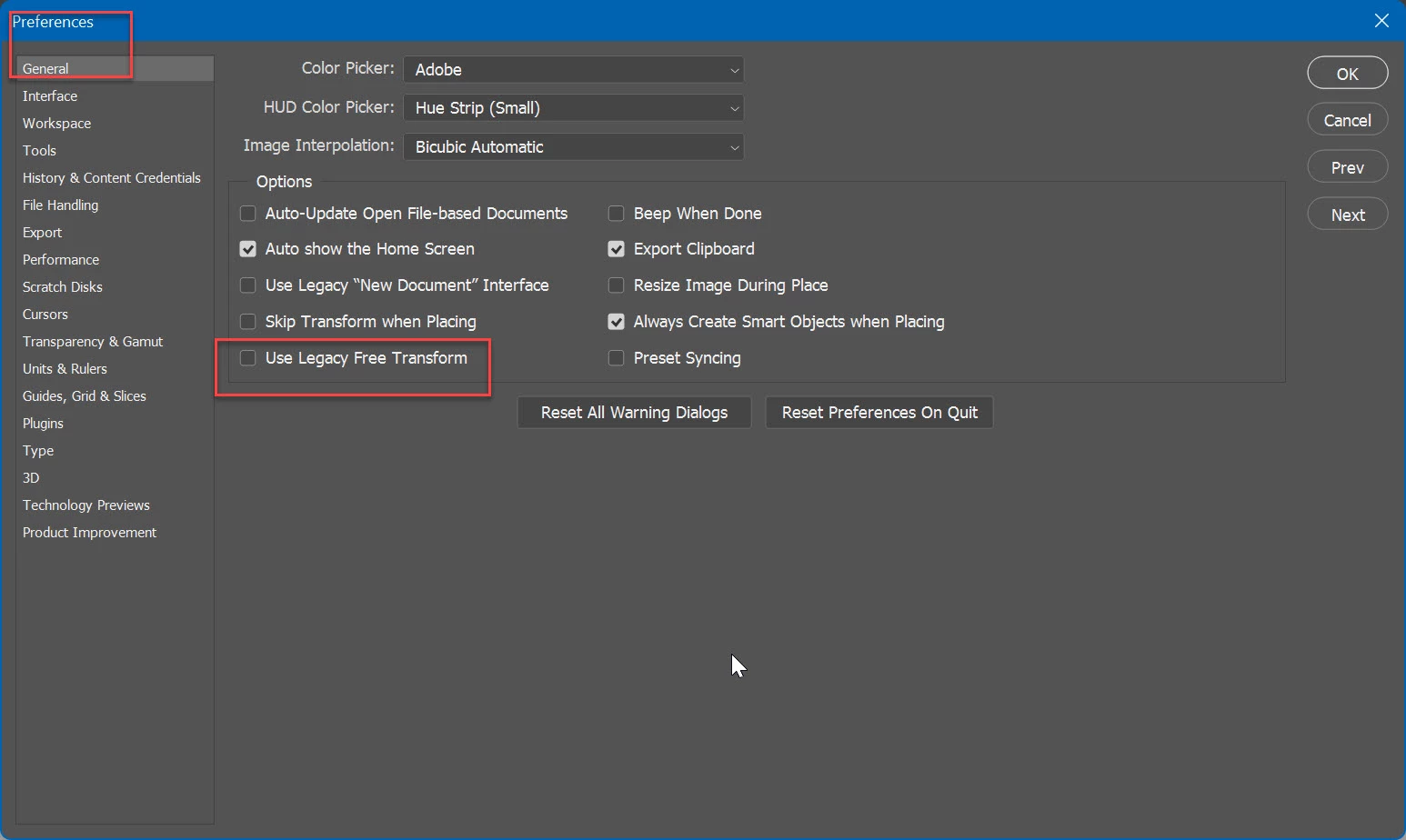This screenshot has height=840, width=1406.
Task: Enable Resize Image During Place
Action: (616, 285)
